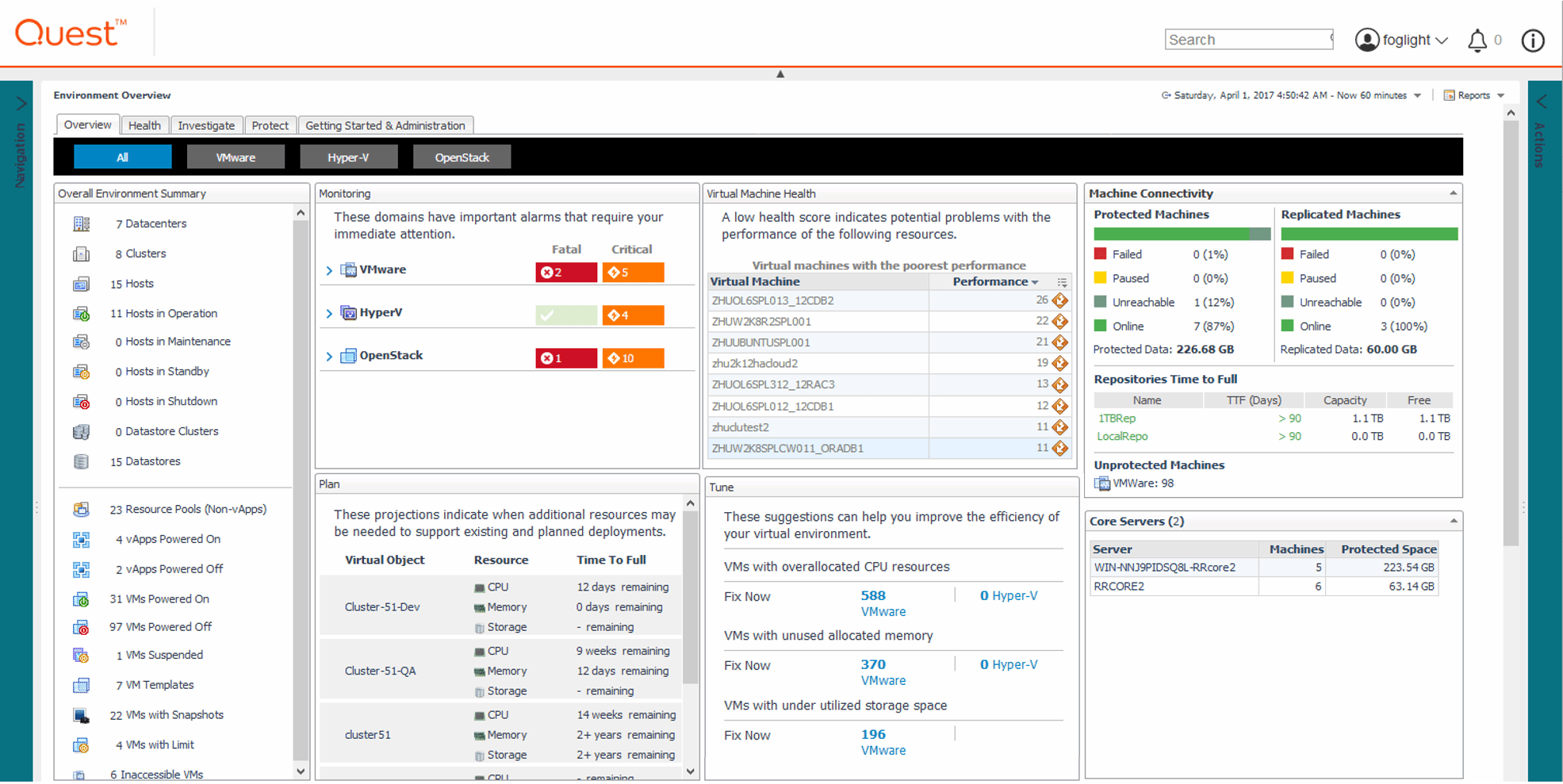Open OpenStack critical alarms count 10
The image size is (1563, 784).
(x=633, y=358)
